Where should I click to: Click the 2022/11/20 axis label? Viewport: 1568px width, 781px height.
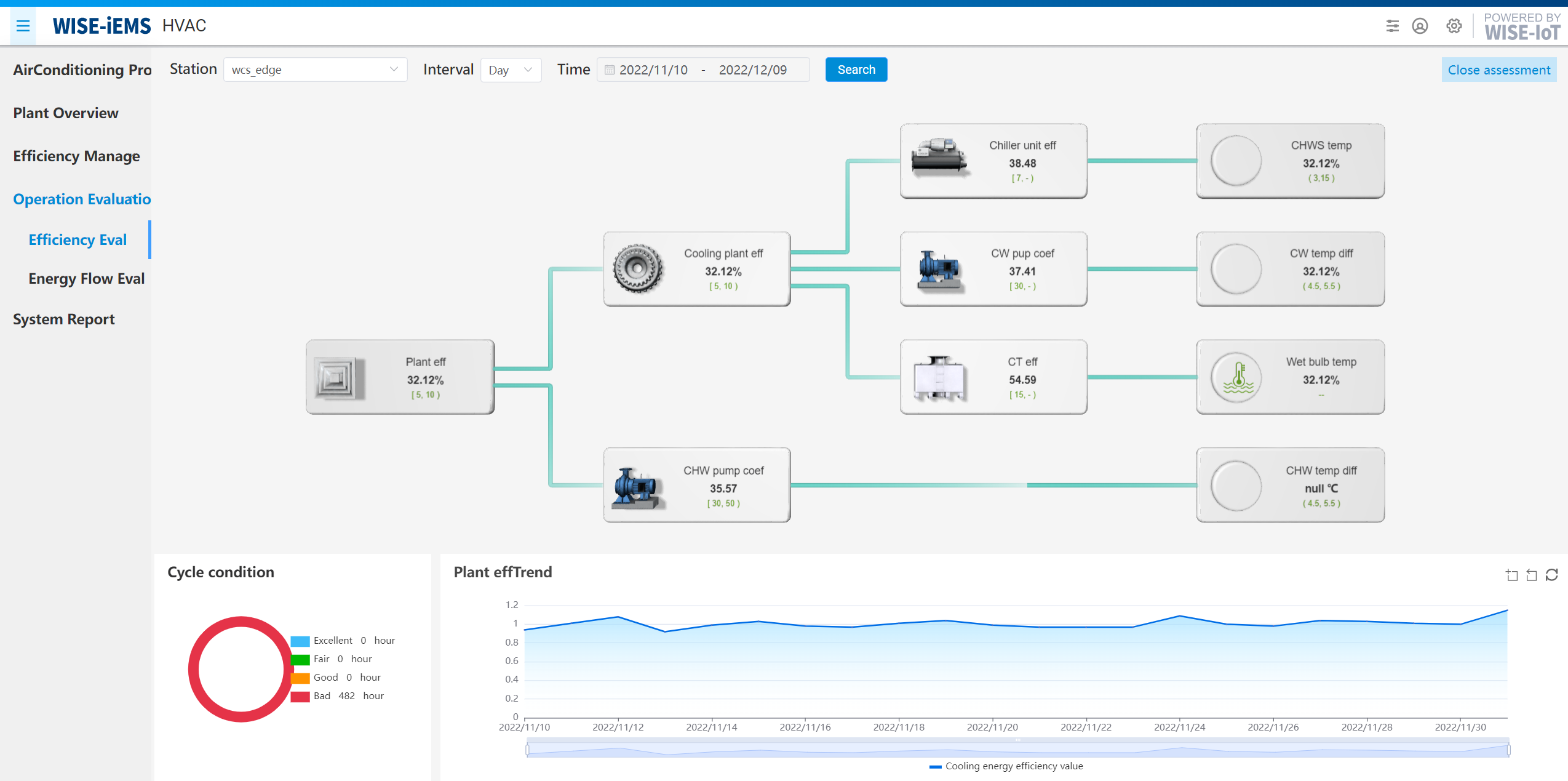click(x=992, y=727)
